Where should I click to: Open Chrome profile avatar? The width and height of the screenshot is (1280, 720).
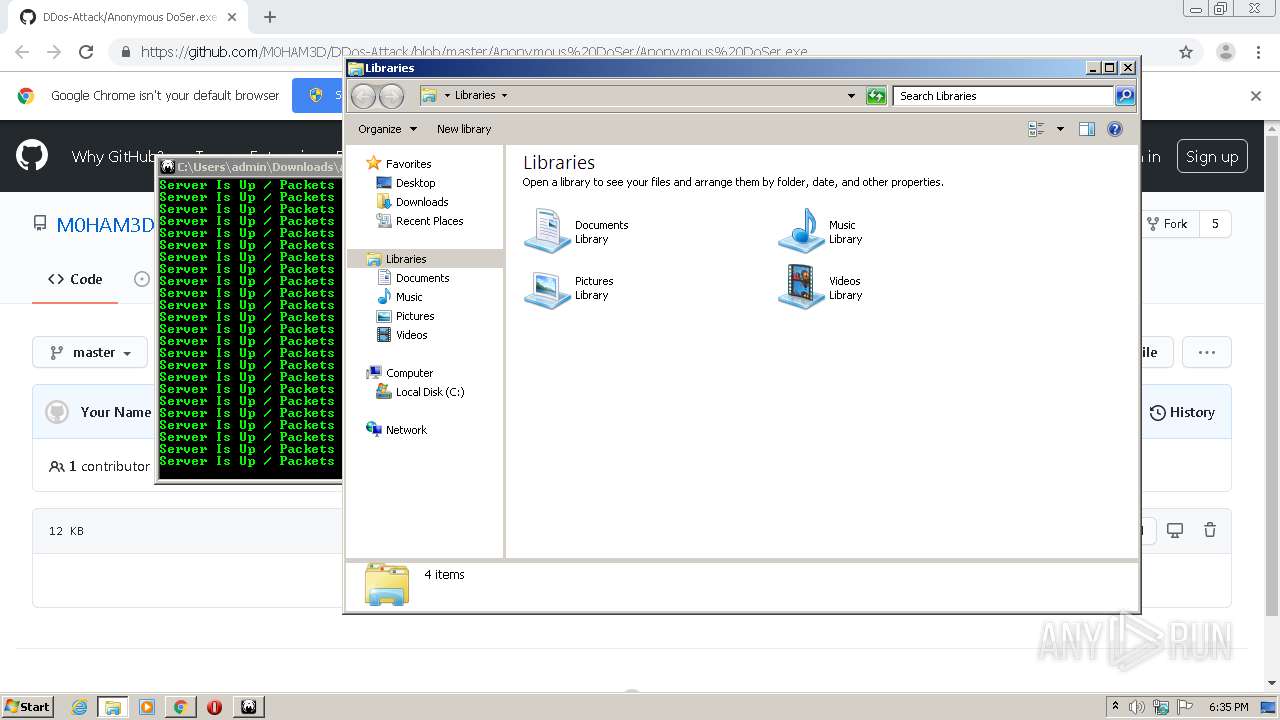pyautogui.click(x=1225, y=52)
